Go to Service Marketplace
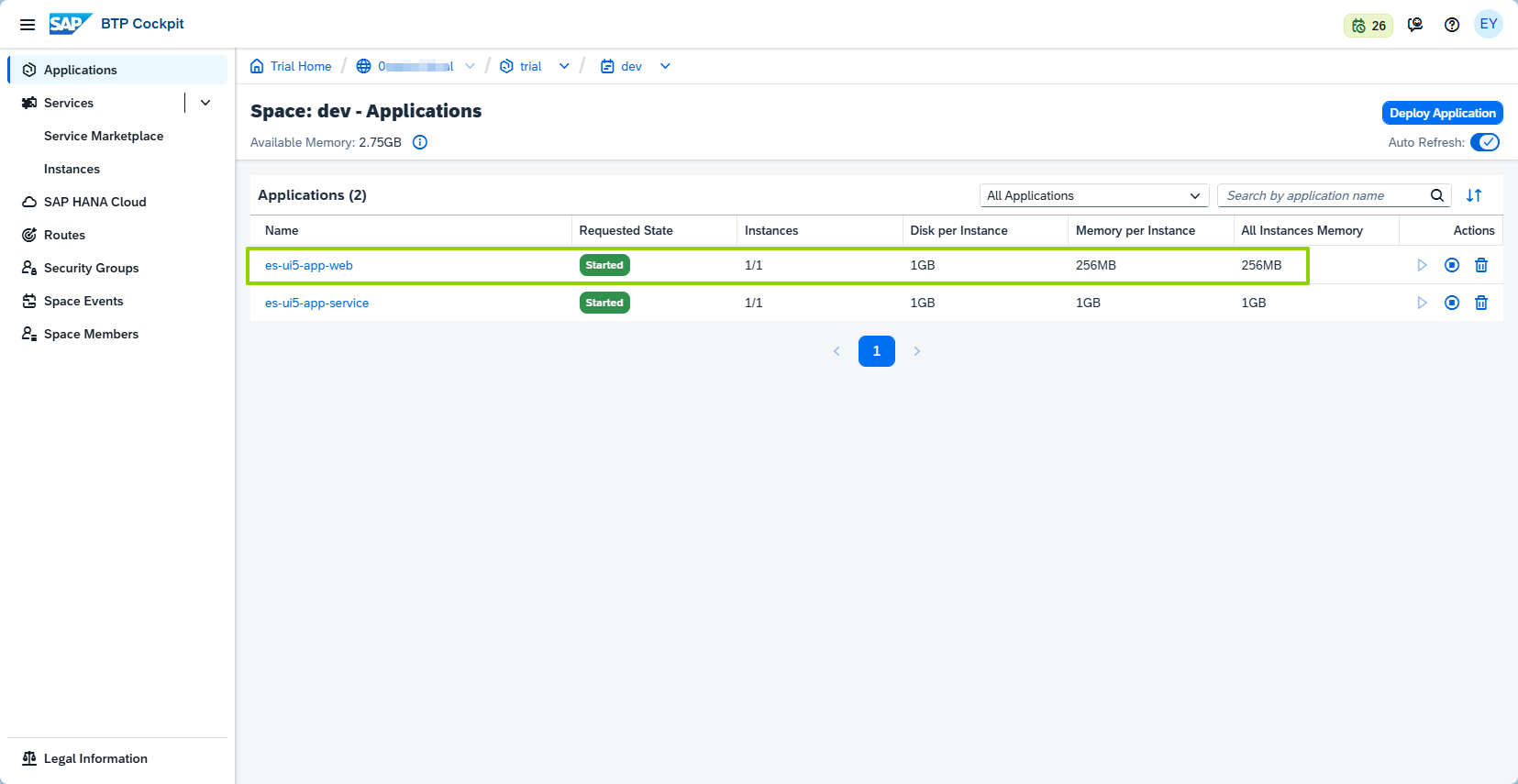 pyautogui.click(x=104, y=136)
